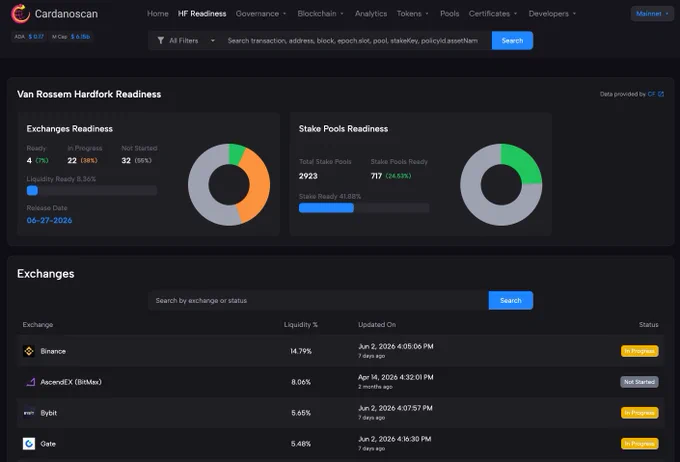Click the 717 stake pools ready value

coord(376,176)
